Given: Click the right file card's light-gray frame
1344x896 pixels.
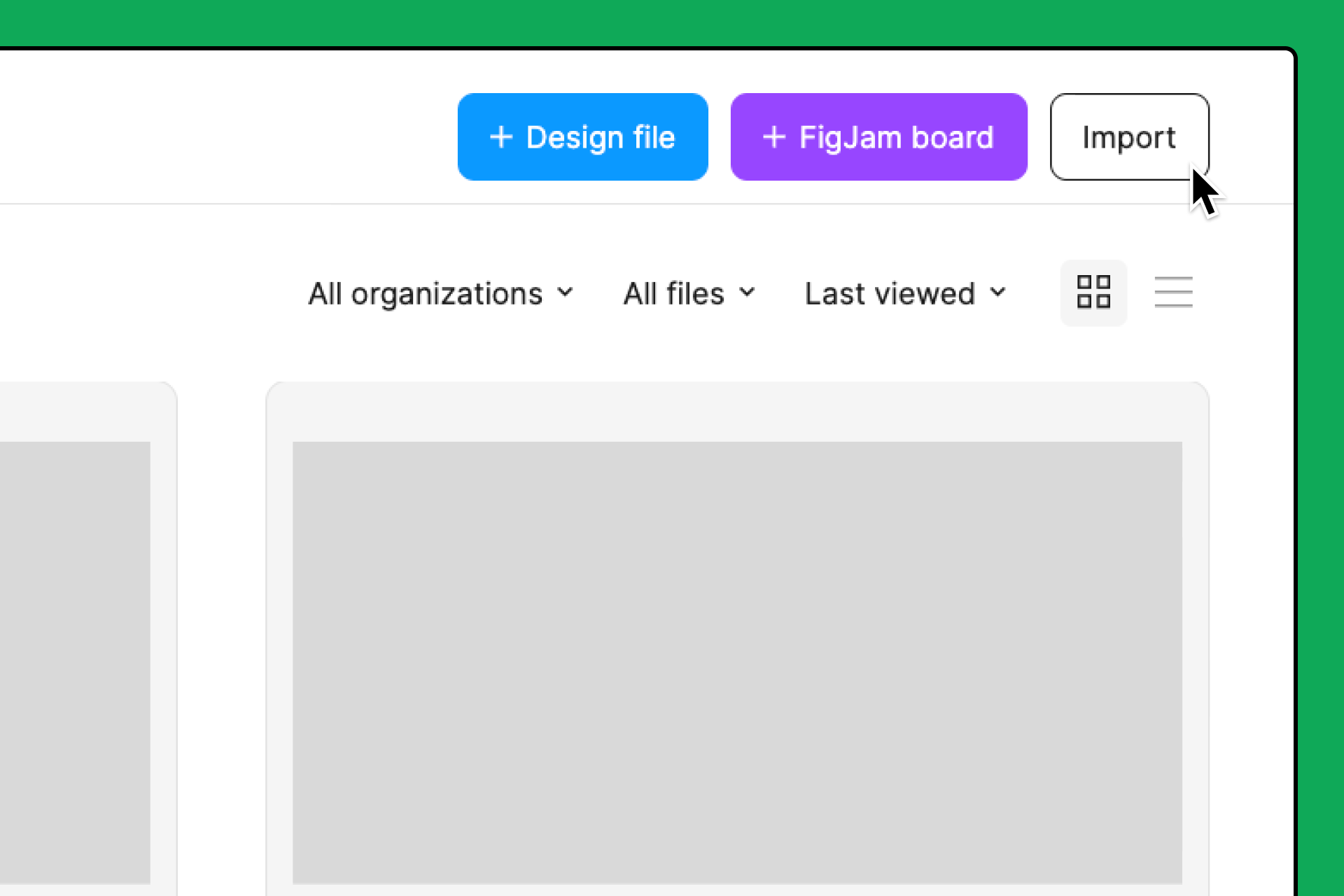Looking at the screenshot, I should coord(736,412).
